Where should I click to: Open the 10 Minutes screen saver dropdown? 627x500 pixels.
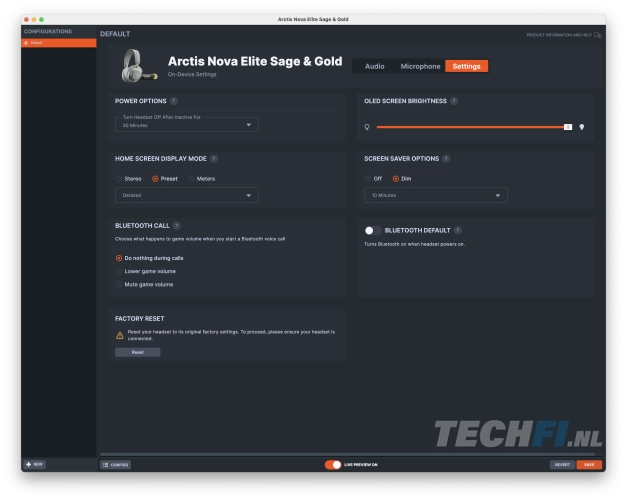coord(436,195)
